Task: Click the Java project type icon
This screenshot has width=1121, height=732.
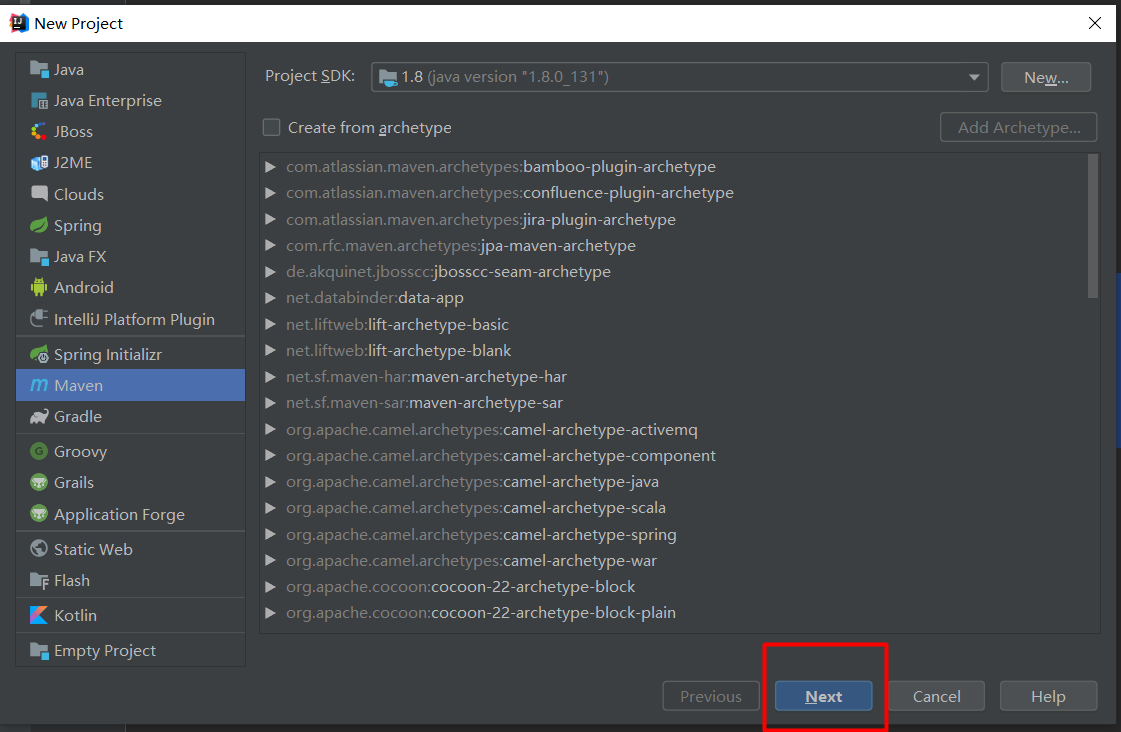Action: 39,69
